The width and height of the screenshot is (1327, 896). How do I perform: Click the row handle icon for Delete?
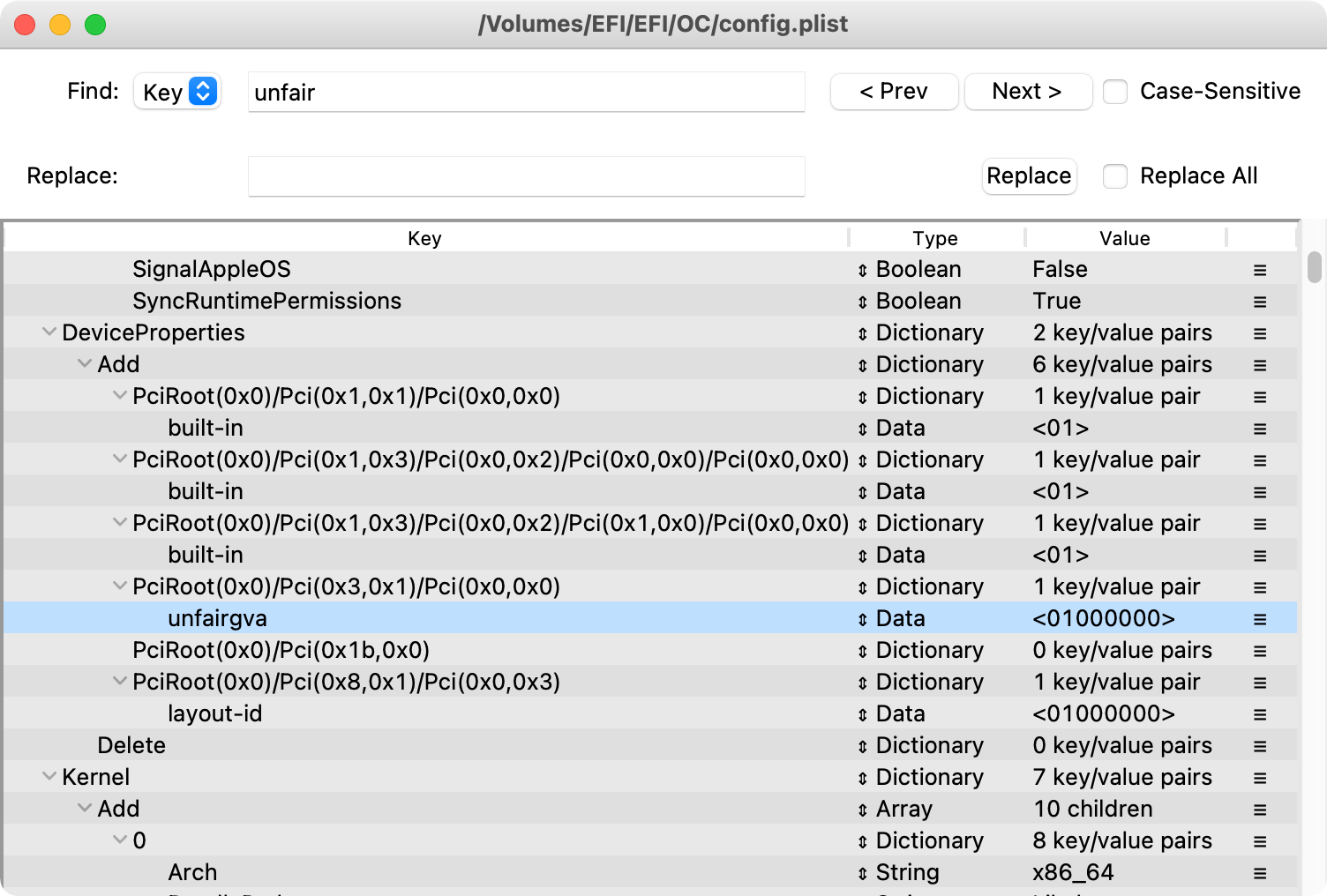click(x=1260, y=746)
